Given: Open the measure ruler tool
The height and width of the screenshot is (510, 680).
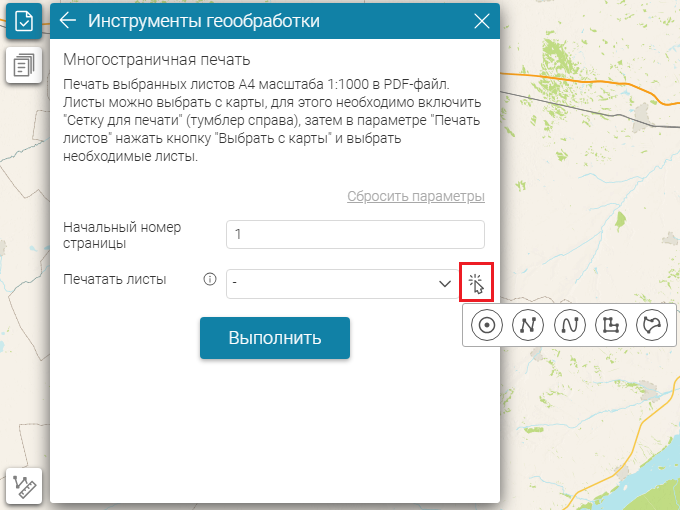Looking at the screenshot, I should coord(24,486).
